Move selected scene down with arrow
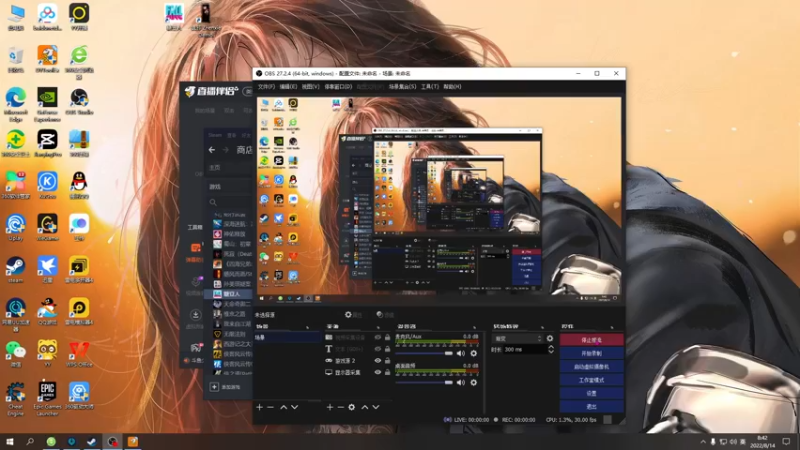The height and width of the screenshot is (450, 800). (294, 407)
